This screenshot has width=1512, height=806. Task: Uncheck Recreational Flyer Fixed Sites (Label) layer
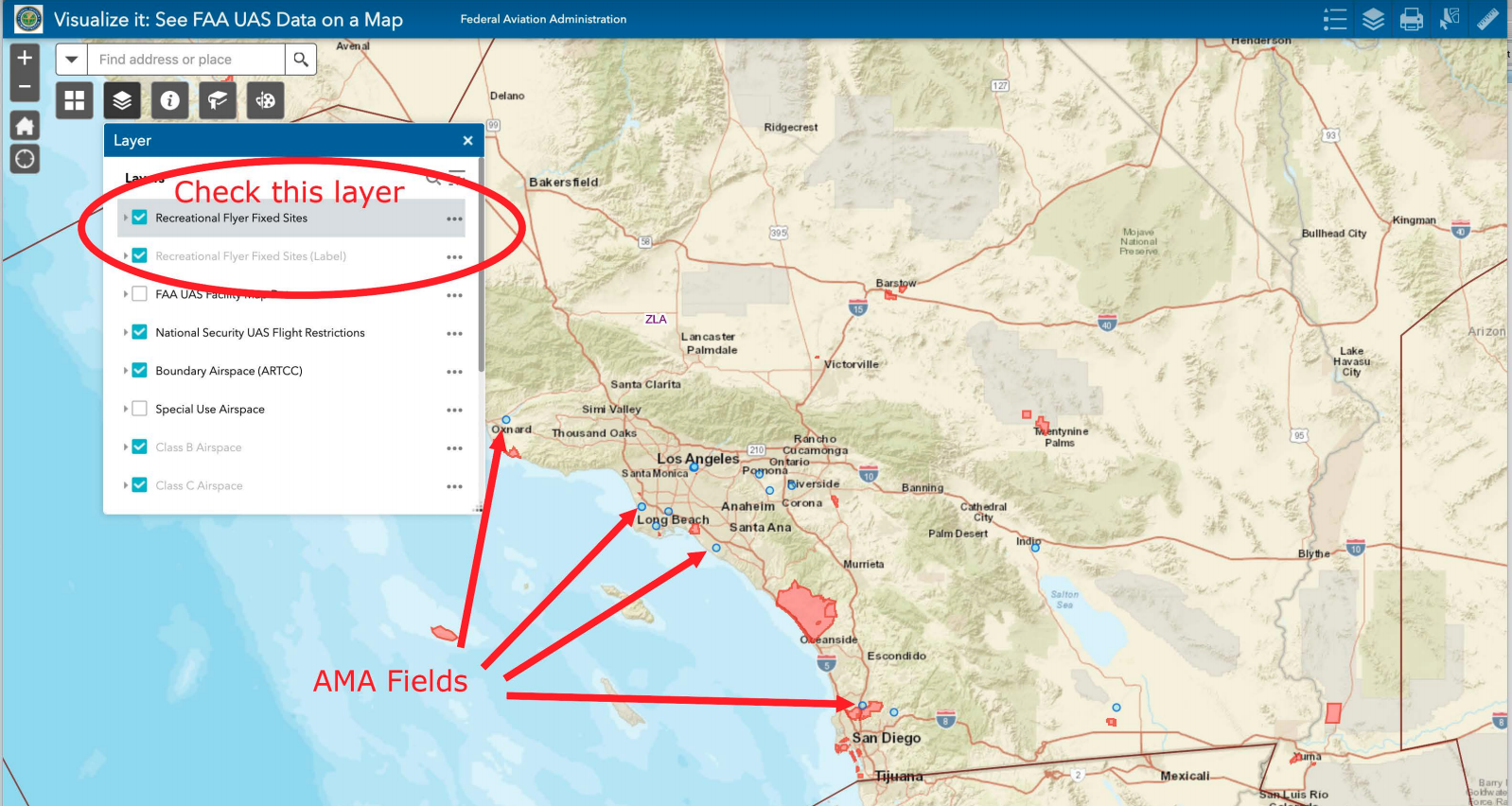[139, 255]
